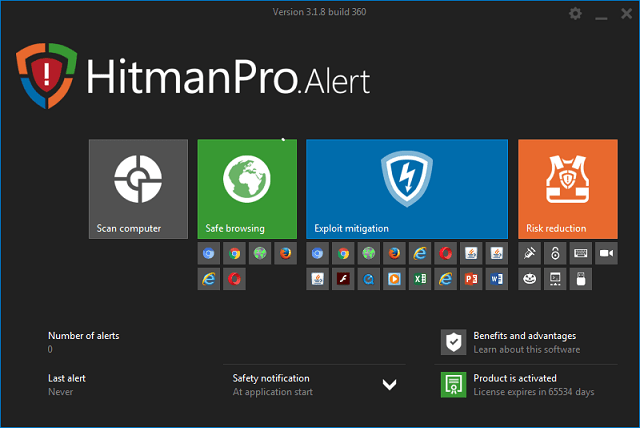The height and width of the screenshot is (428, 640).
Task: Select Windows Media Player icon
Action: point(394,279)
